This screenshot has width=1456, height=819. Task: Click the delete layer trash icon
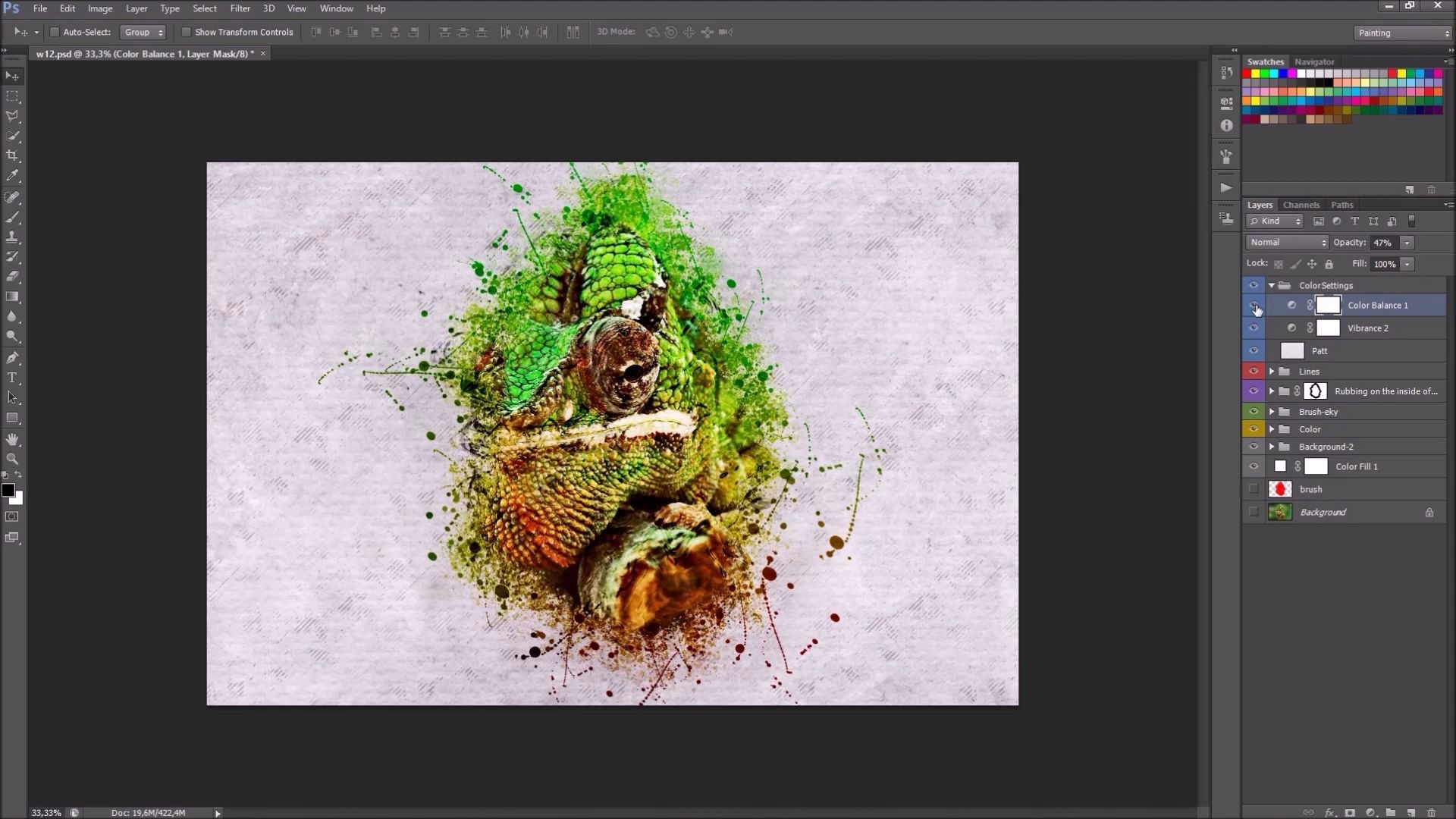click(x=1431, y=812)
